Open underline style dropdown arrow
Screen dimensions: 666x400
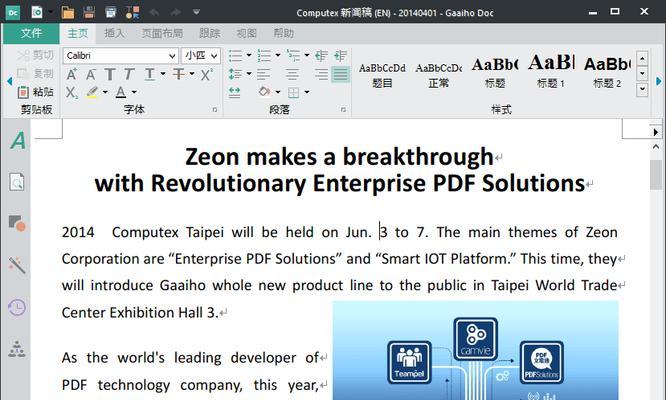point(163,74)
